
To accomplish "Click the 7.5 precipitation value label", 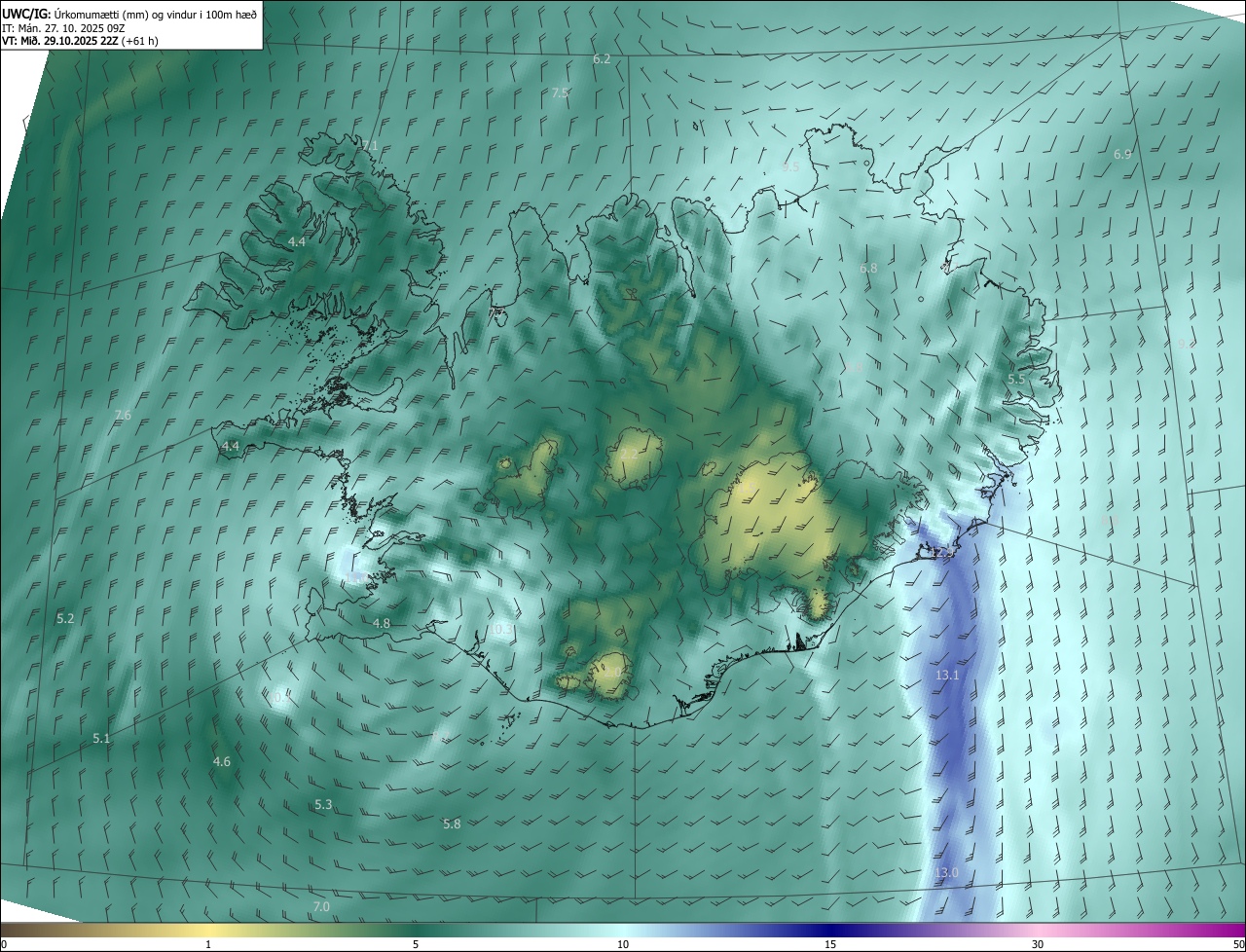I will click(560, 93).
